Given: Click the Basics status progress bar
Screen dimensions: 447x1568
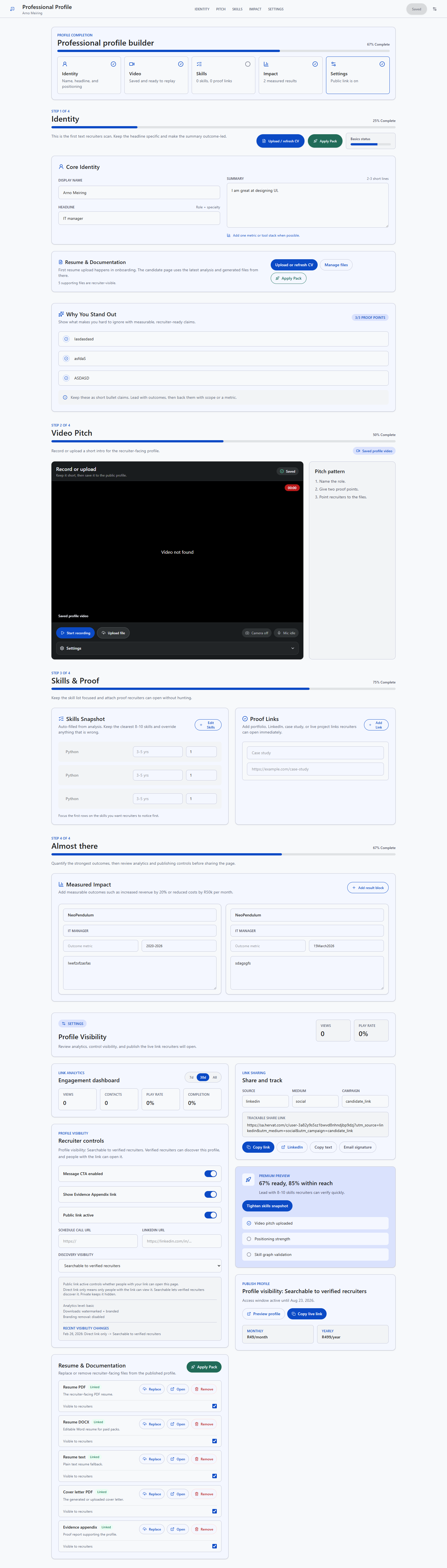Looking at the screenshot, I should [x=370, y=144].
